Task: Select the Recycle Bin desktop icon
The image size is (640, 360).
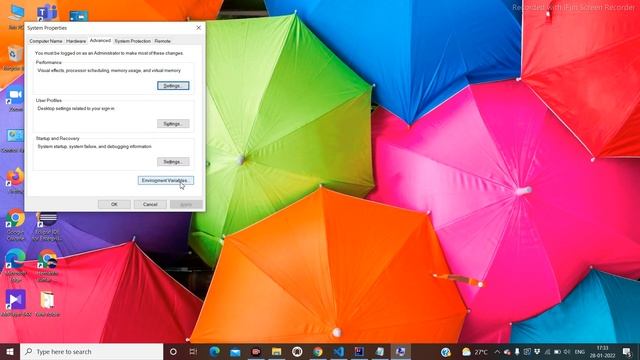Action: [14, 58]
